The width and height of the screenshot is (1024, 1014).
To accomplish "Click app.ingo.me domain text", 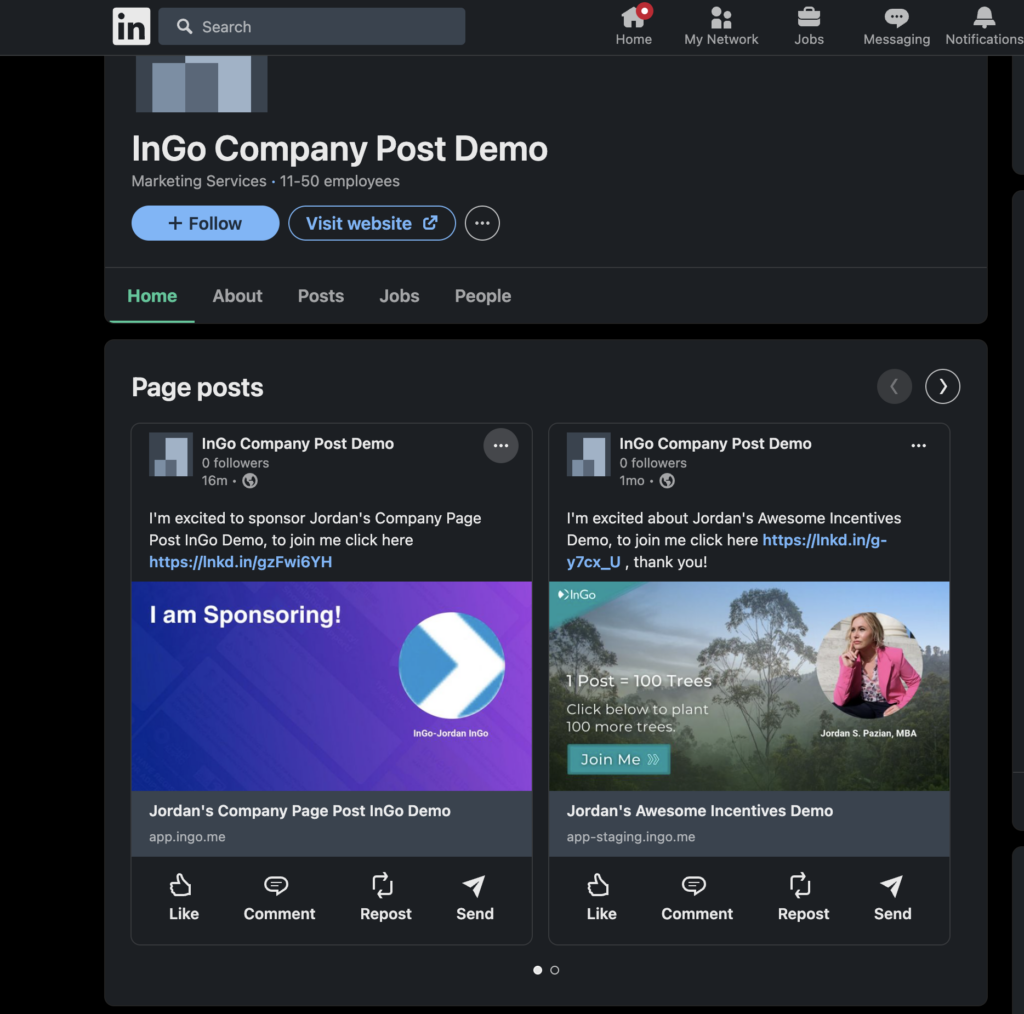I will [187, 836].
